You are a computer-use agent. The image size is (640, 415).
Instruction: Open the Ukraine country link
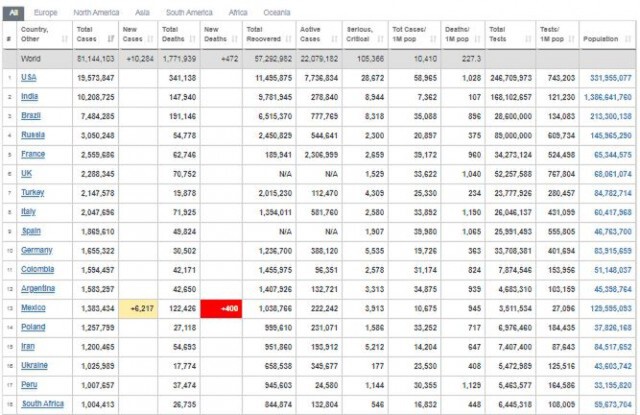click(x=34, y=366)
